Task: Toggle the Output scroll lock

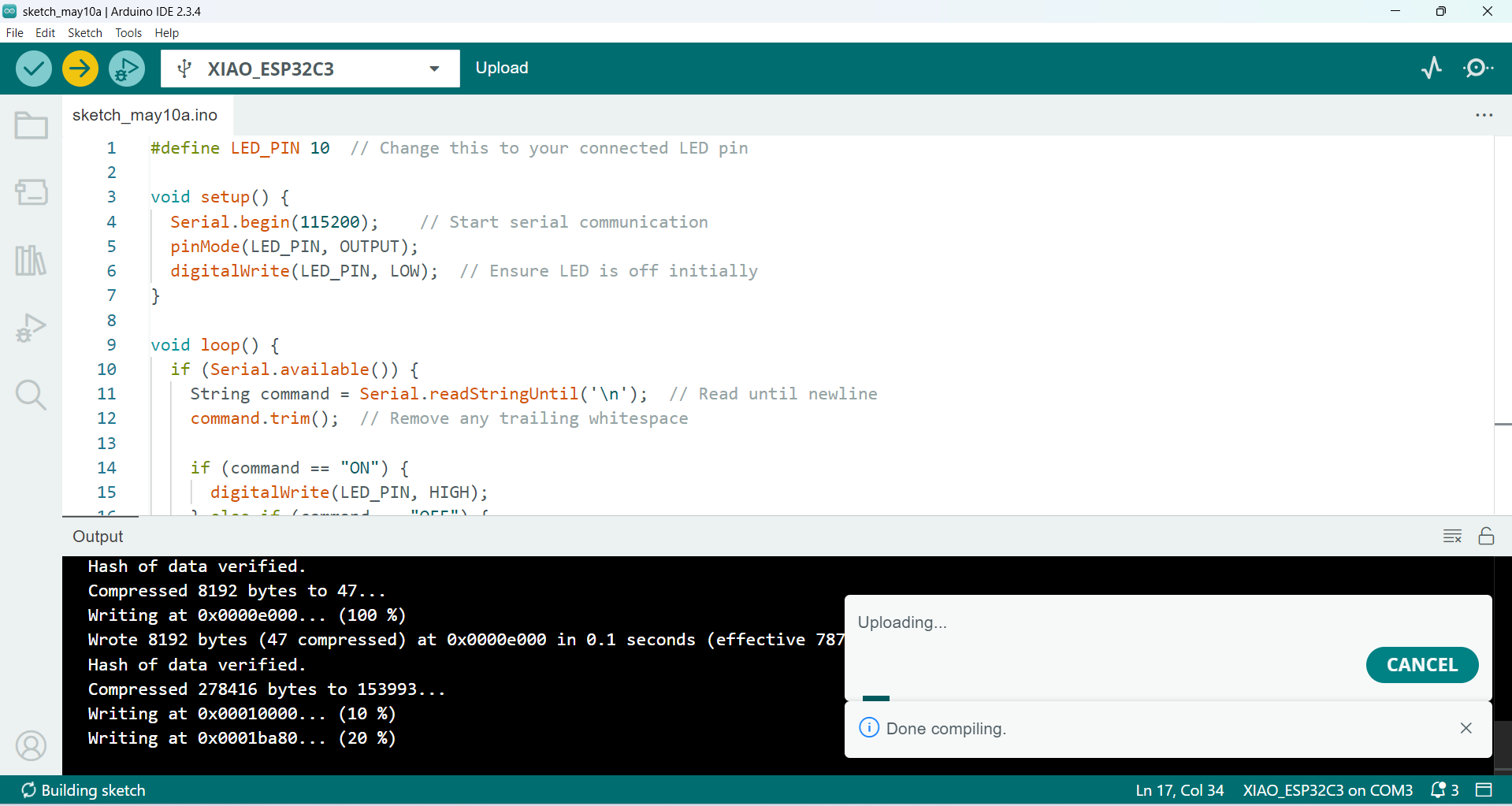Action: pos(1486,536)
